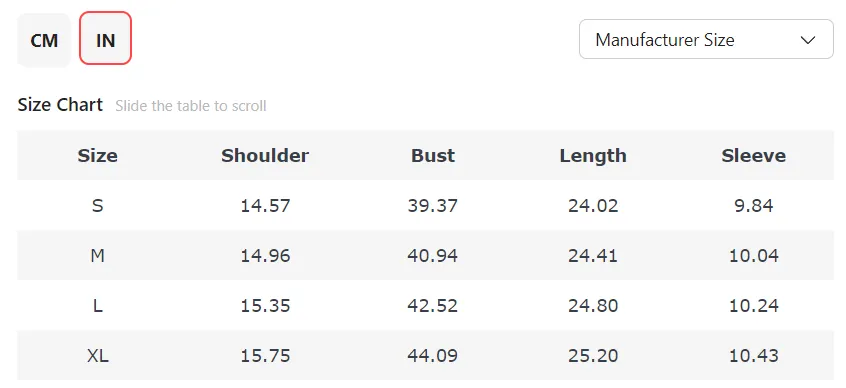
Task: Click the dropdown chevron arrow
Action: click(x=808, y=40)
